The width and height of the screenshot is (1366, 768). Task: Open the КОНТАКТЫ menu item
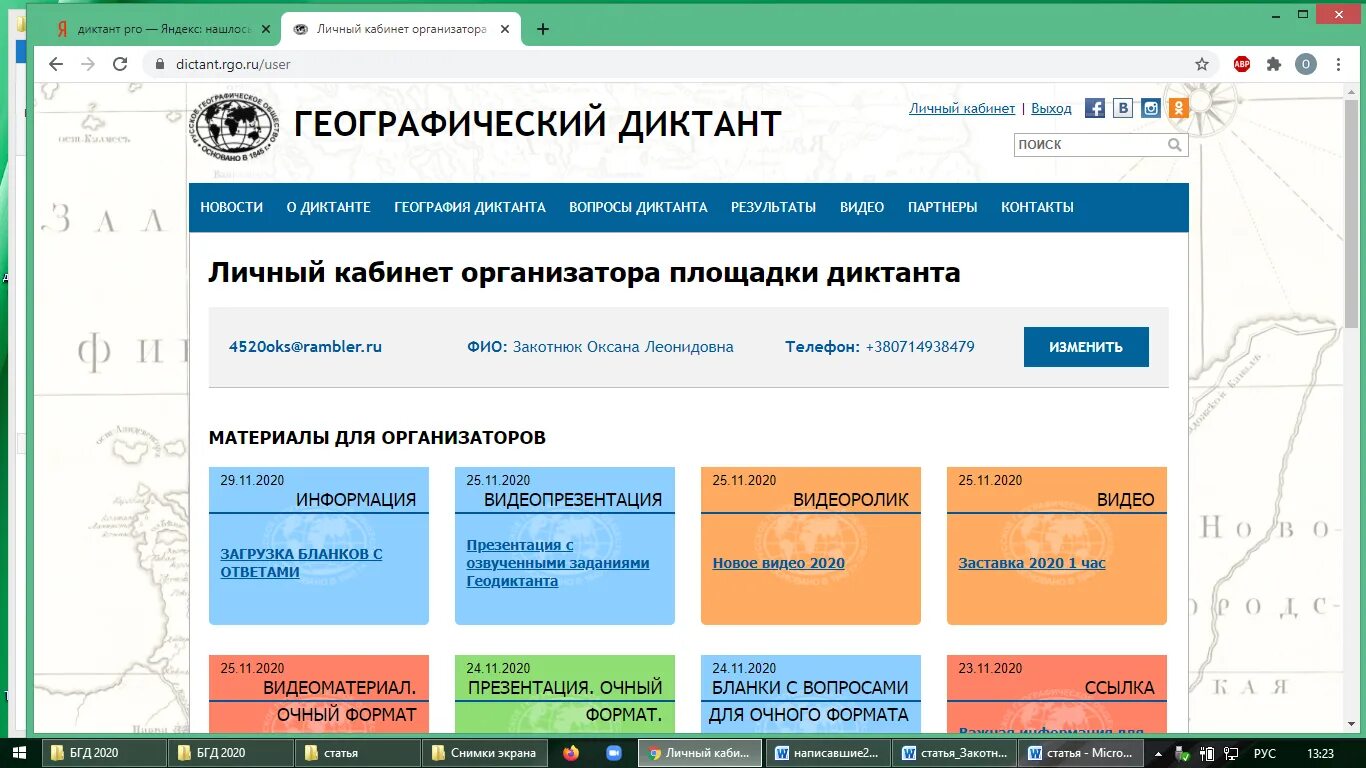pos(1037,207)
